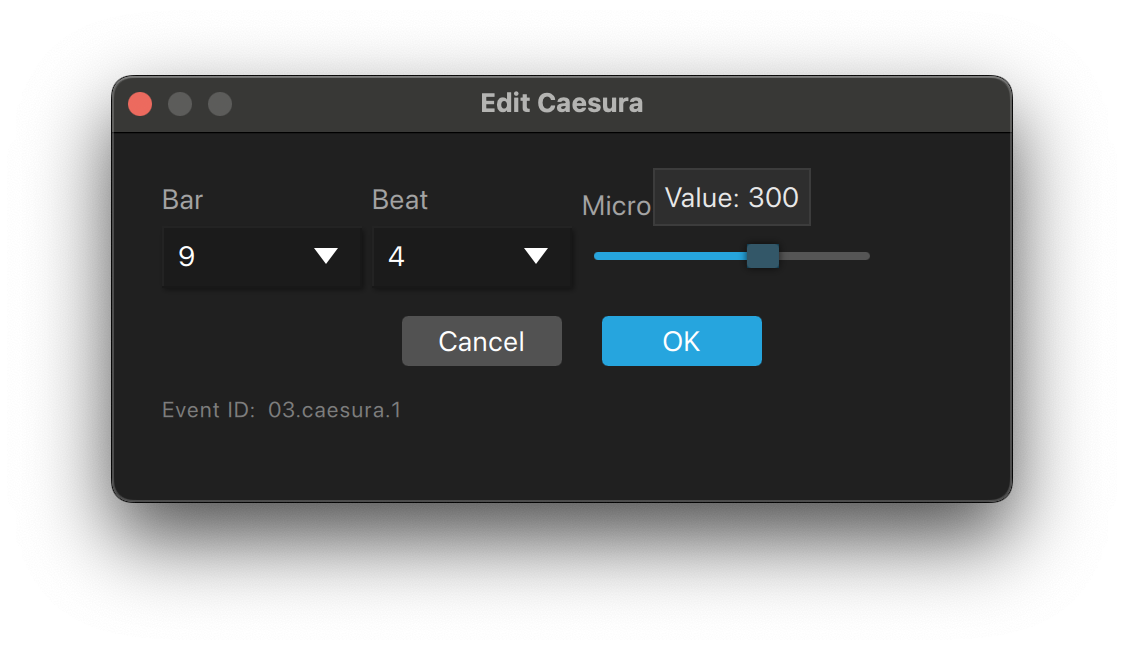Click the number 9 in Bar field
Image resolution: width=1124 pixels, height=650 pixels.
(x=186, y=257)
